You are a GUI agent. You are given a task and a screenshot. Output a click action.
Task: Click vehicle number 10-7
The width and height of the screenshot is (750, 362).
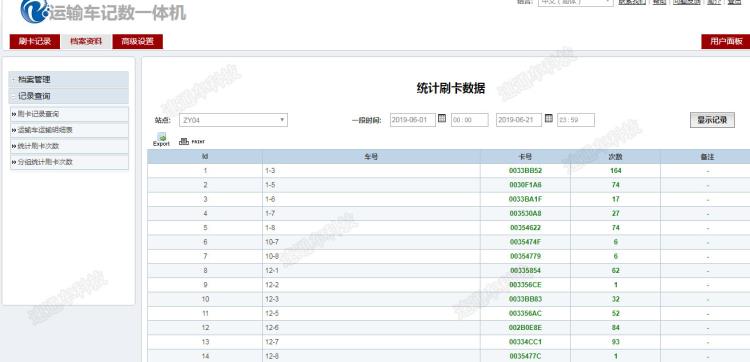(272, 242)
